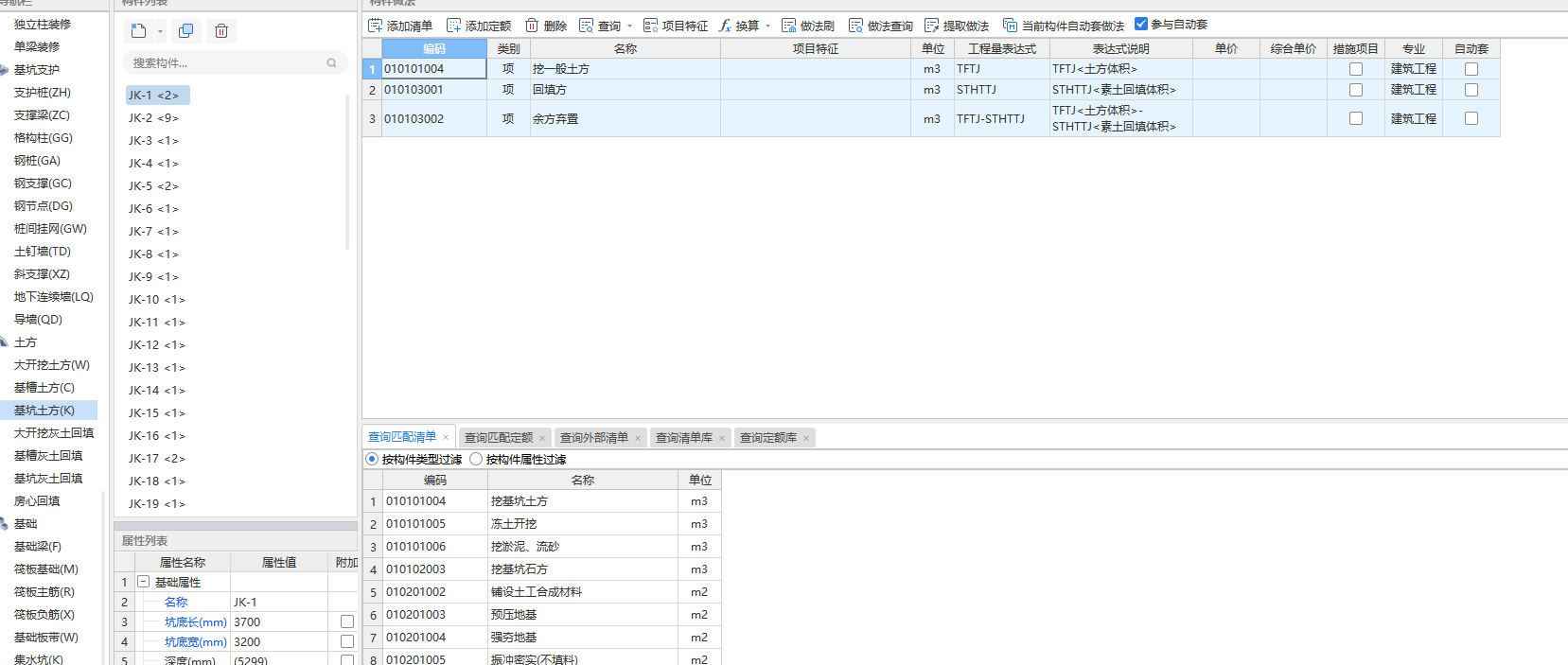Click the 添加定额 toolbar button
1568x665 pixels.
click(479, 26)
